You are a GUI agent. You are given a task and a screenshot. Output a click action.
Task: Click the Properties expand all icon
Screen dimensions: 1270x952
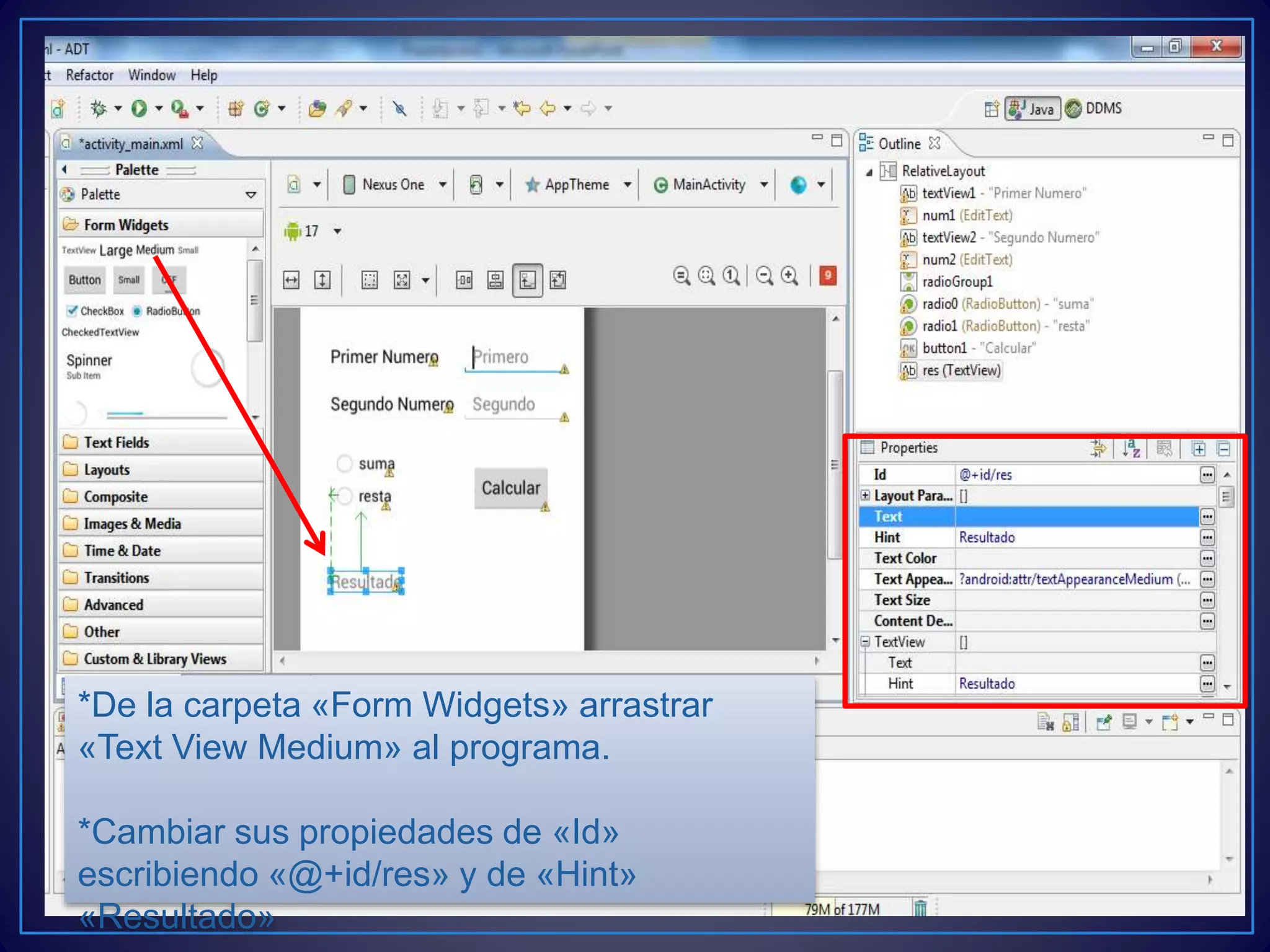point(1199,448)
